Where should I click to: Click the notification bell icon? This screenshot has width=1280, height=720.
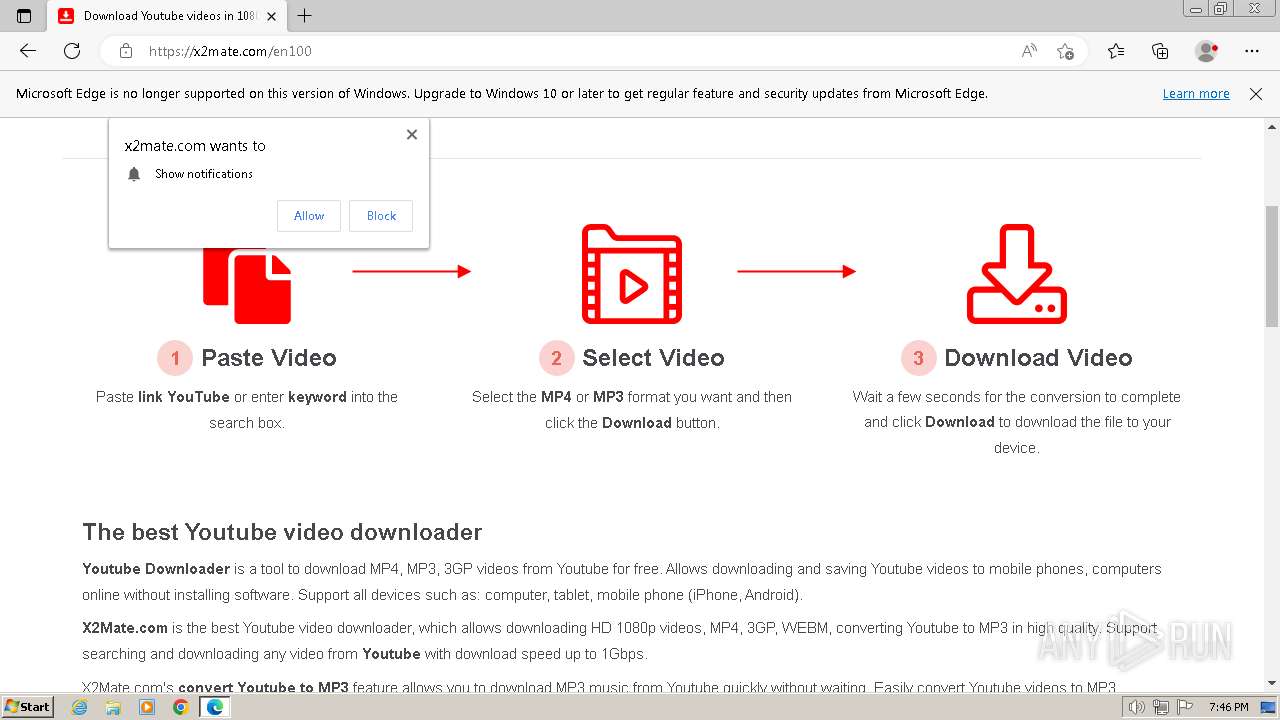coord(134,174)
